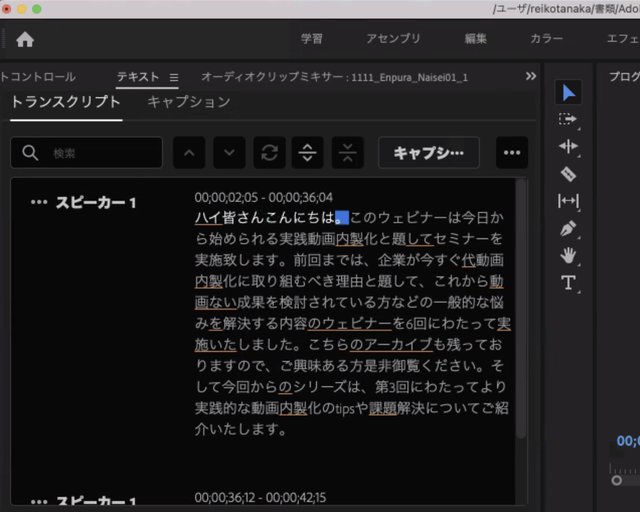Select the Pen tool
The width and height of the screenshot is (640, 512).
point(568,228)
